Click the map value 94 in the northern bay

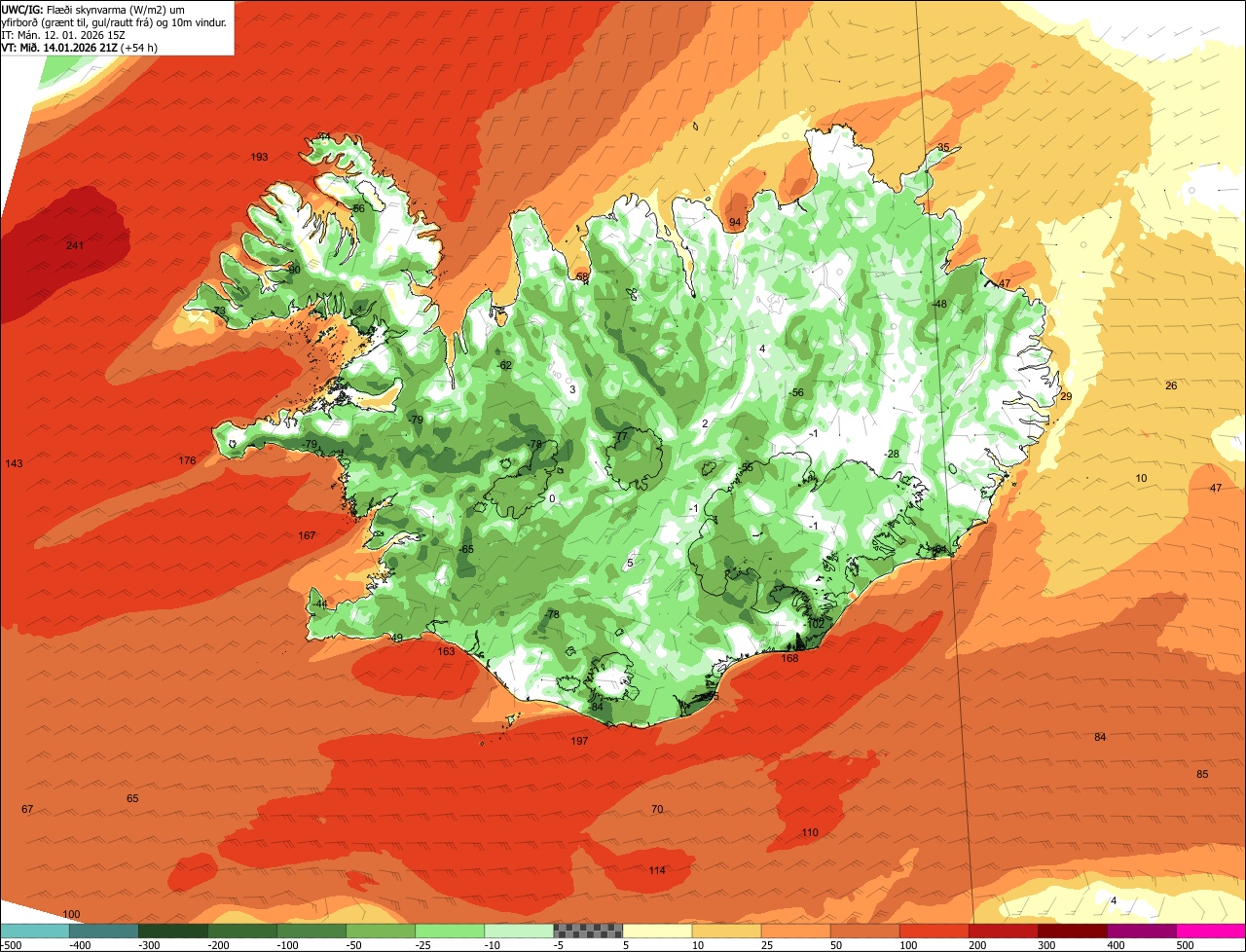tap(735, 223)
